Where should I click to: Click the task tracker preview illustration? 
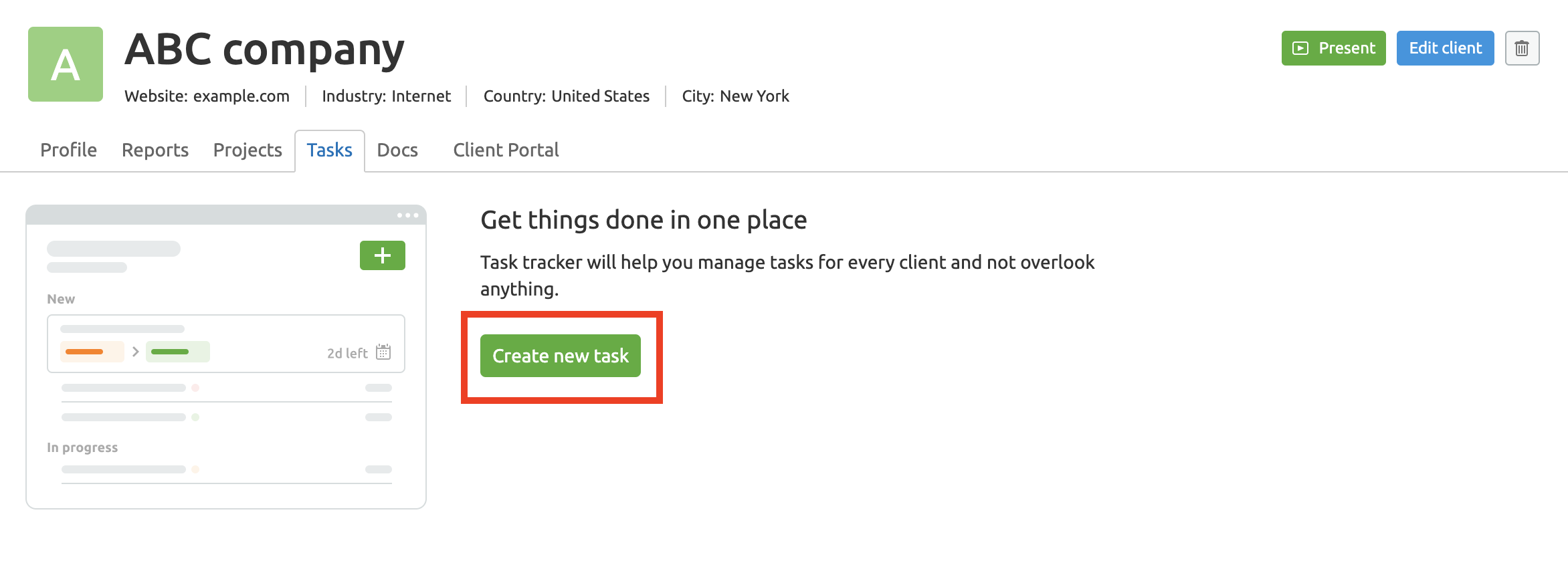tap(226, 357)
